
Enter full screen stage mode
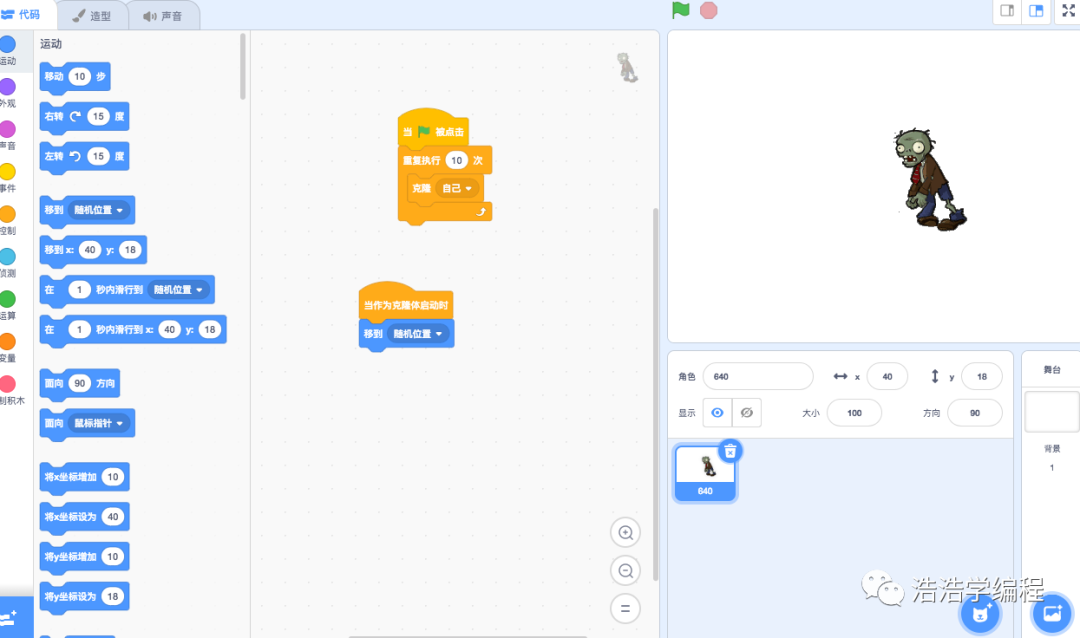1068,11
